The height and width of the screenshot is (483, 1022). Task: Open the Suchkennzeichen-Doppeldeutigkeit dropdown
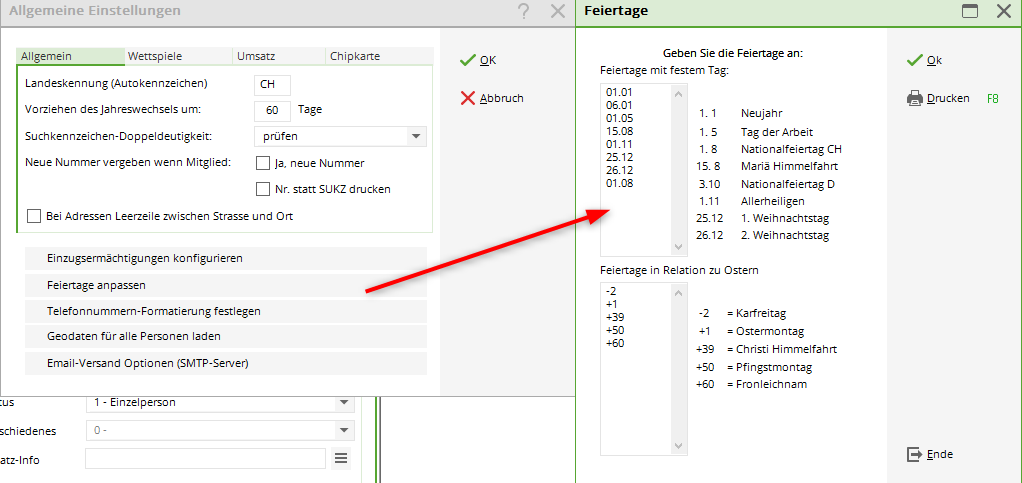pos(416,136)
